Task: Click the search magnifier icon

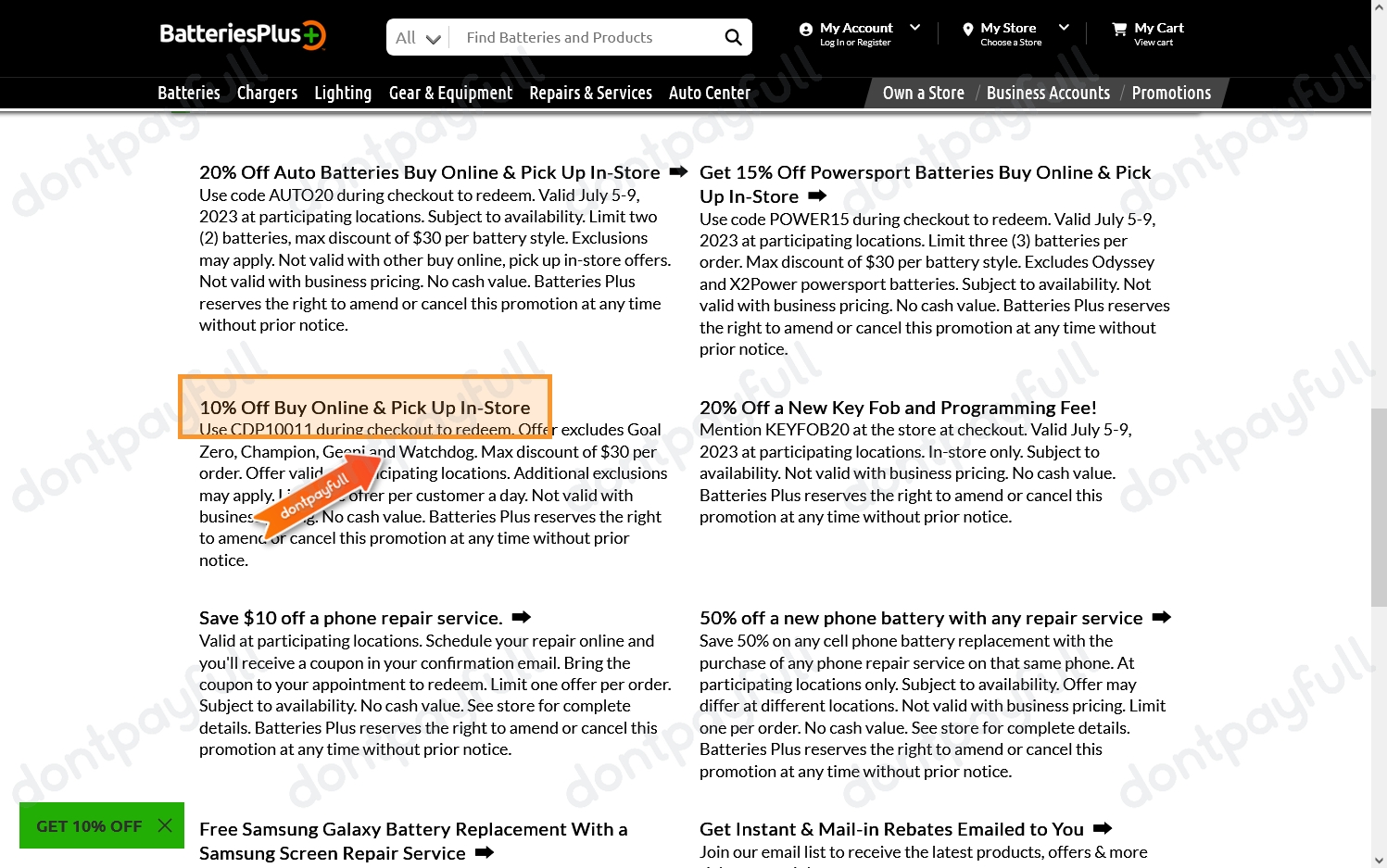Action: 733,37
